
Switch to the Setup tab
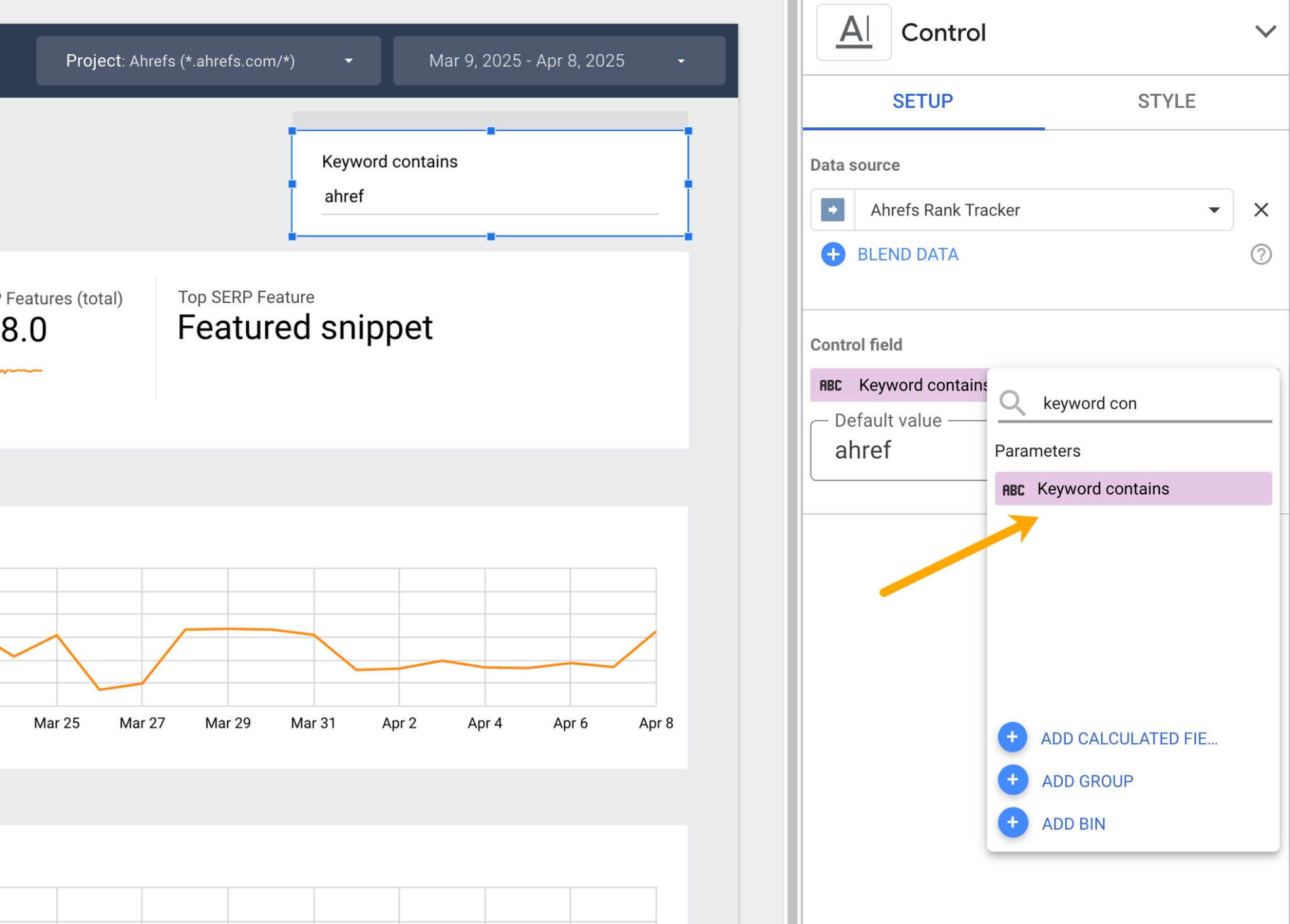[x=922, y=101]
